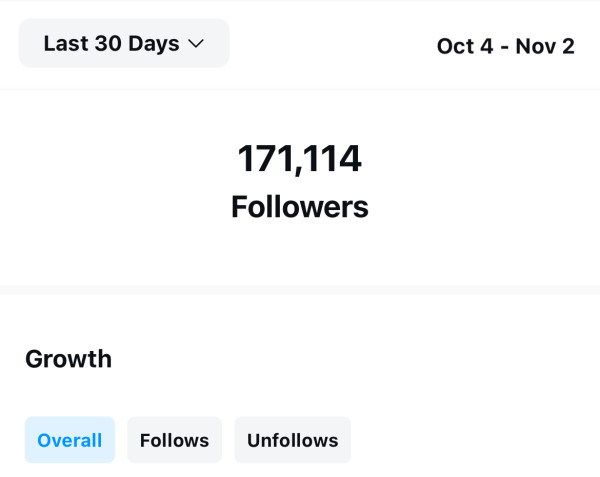The width and height of the screenshot is (600, 477).
Task: Expand the time period selector
Action: coord(123,43)
